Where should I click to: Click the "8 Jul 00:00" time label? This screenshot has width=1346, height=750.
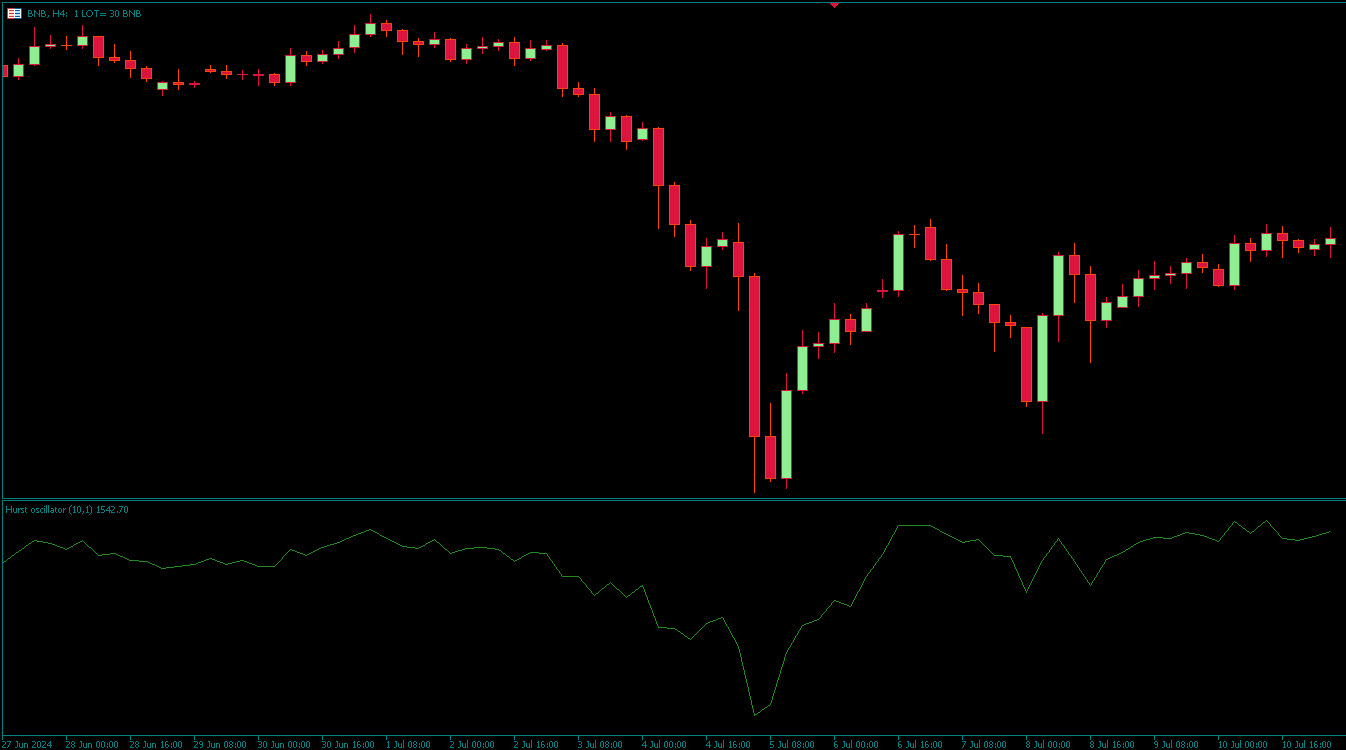pyautogui.click(x=1048, y=744)
